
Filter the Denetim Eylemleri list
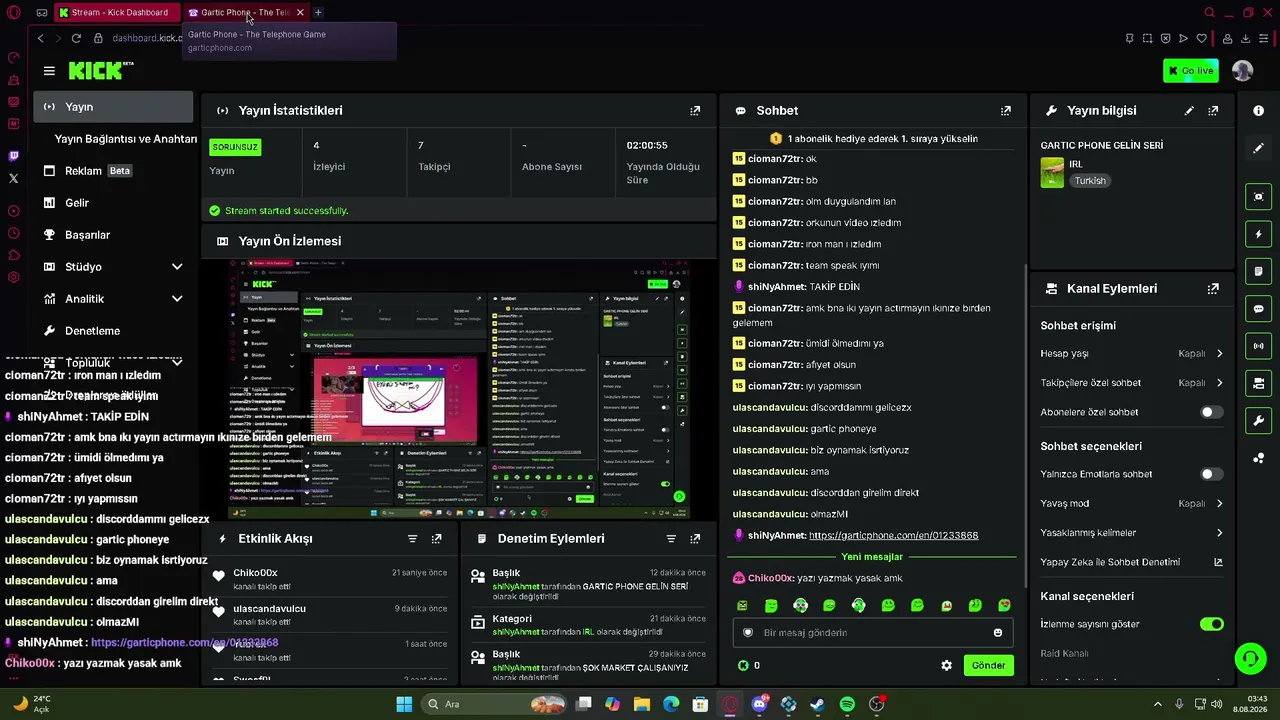671,539
